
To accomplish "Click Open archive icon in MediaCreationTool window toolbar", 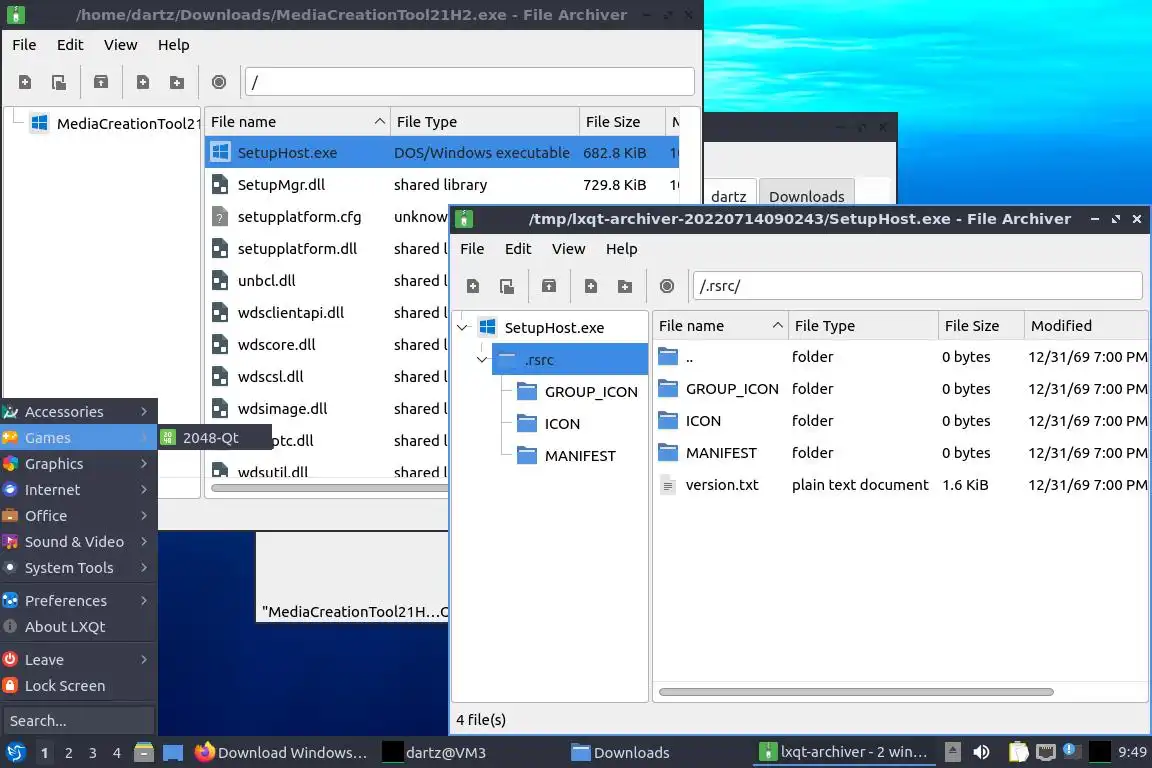I will pos(59,82).
